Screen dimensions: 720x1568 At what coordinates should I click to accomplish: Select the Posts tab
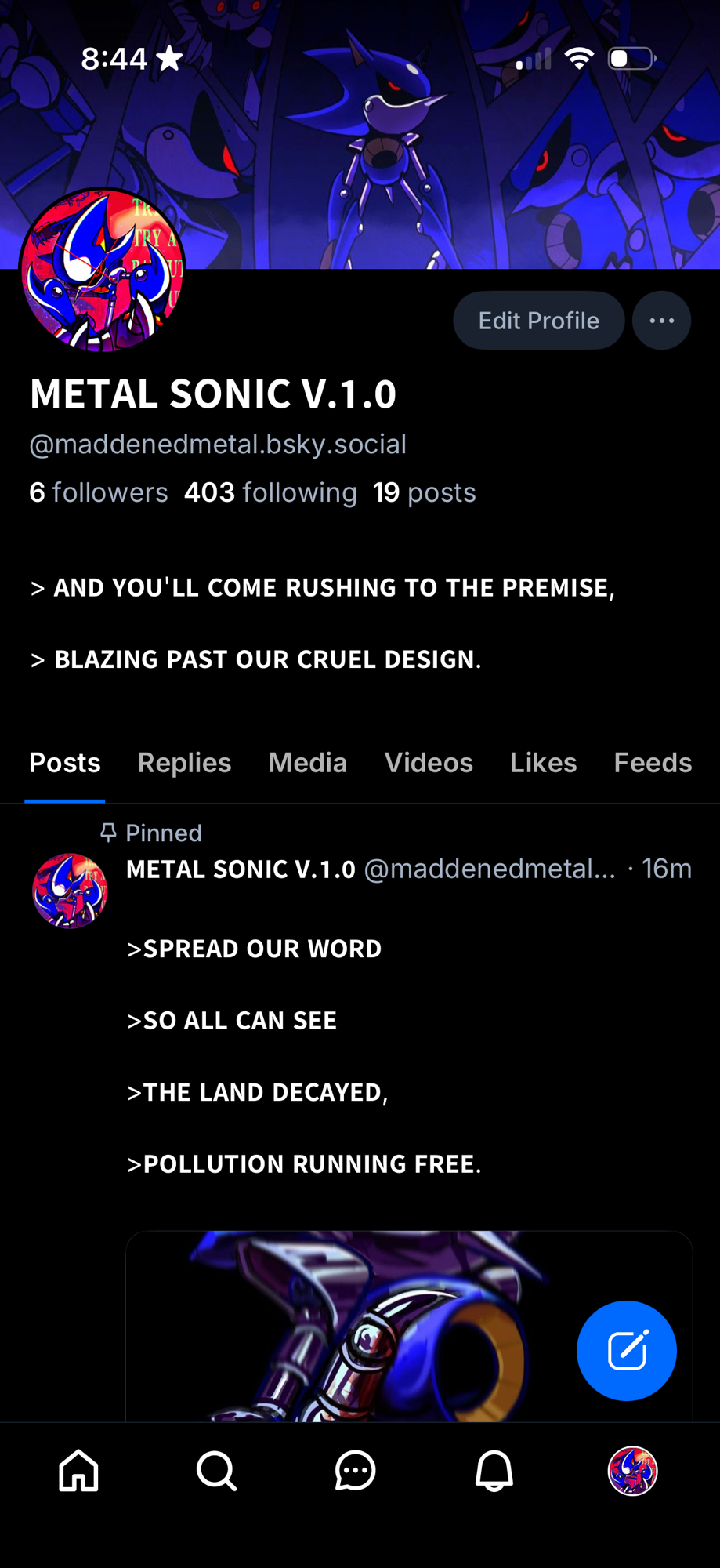tap(65, 763)
